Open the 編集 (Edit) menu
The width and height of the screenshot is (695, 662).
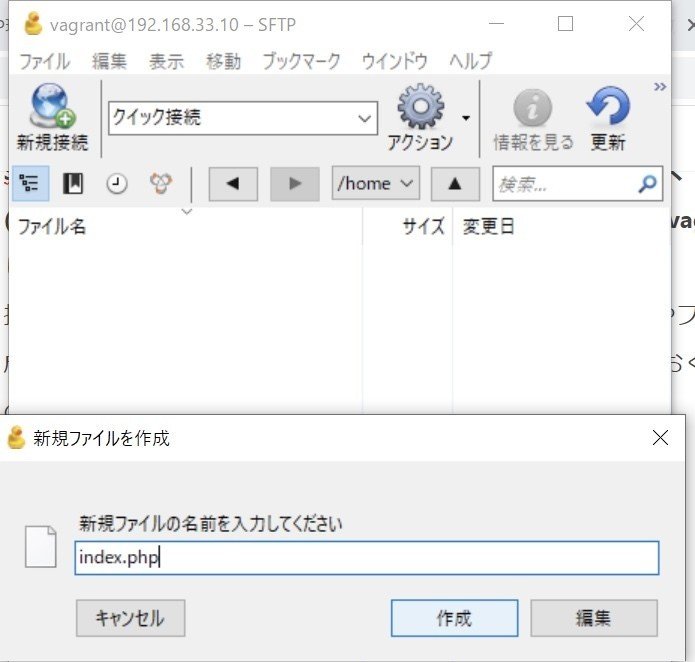click(109, 61)
